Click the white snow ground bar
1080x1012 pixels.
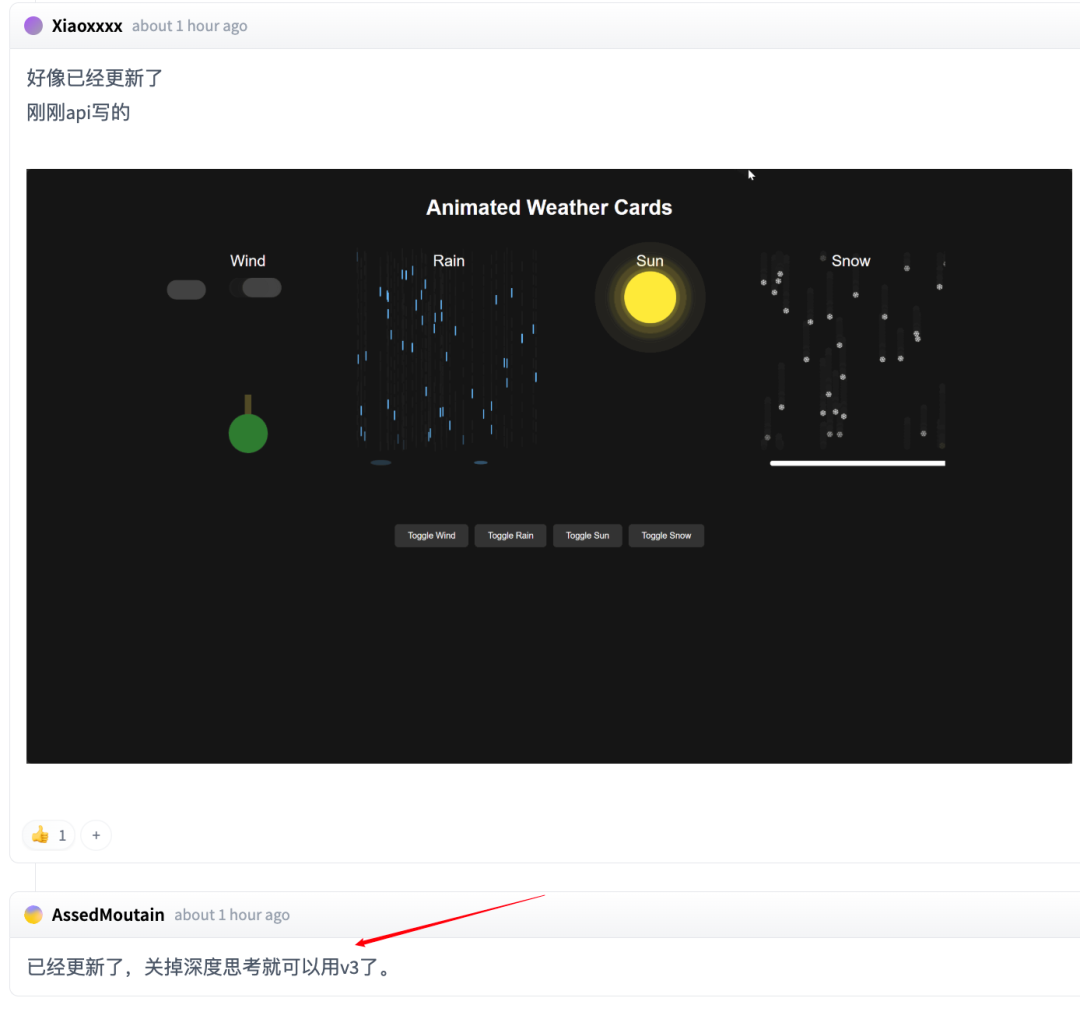(x=858, y=463)
